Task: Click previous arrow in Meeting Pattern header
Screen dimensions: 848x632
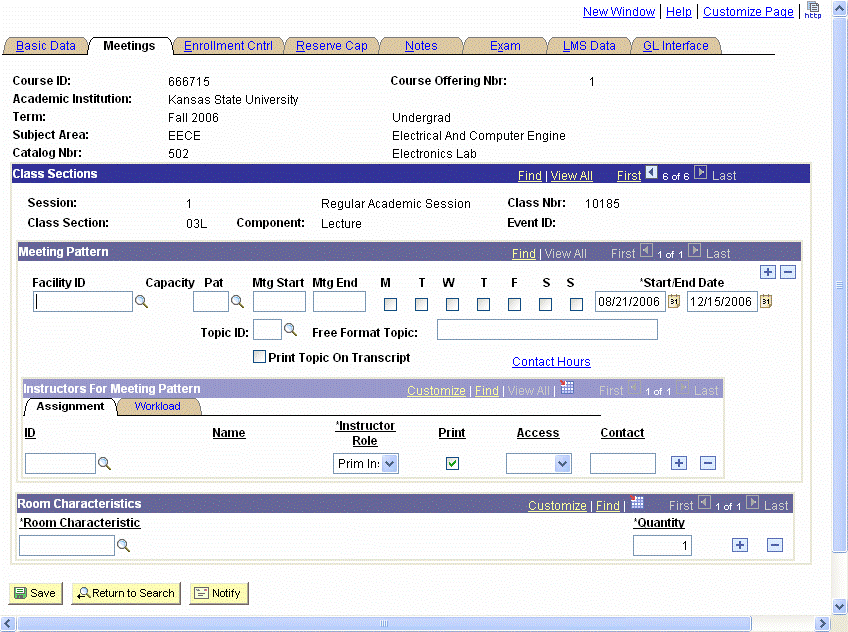Action: click(646, 251)
